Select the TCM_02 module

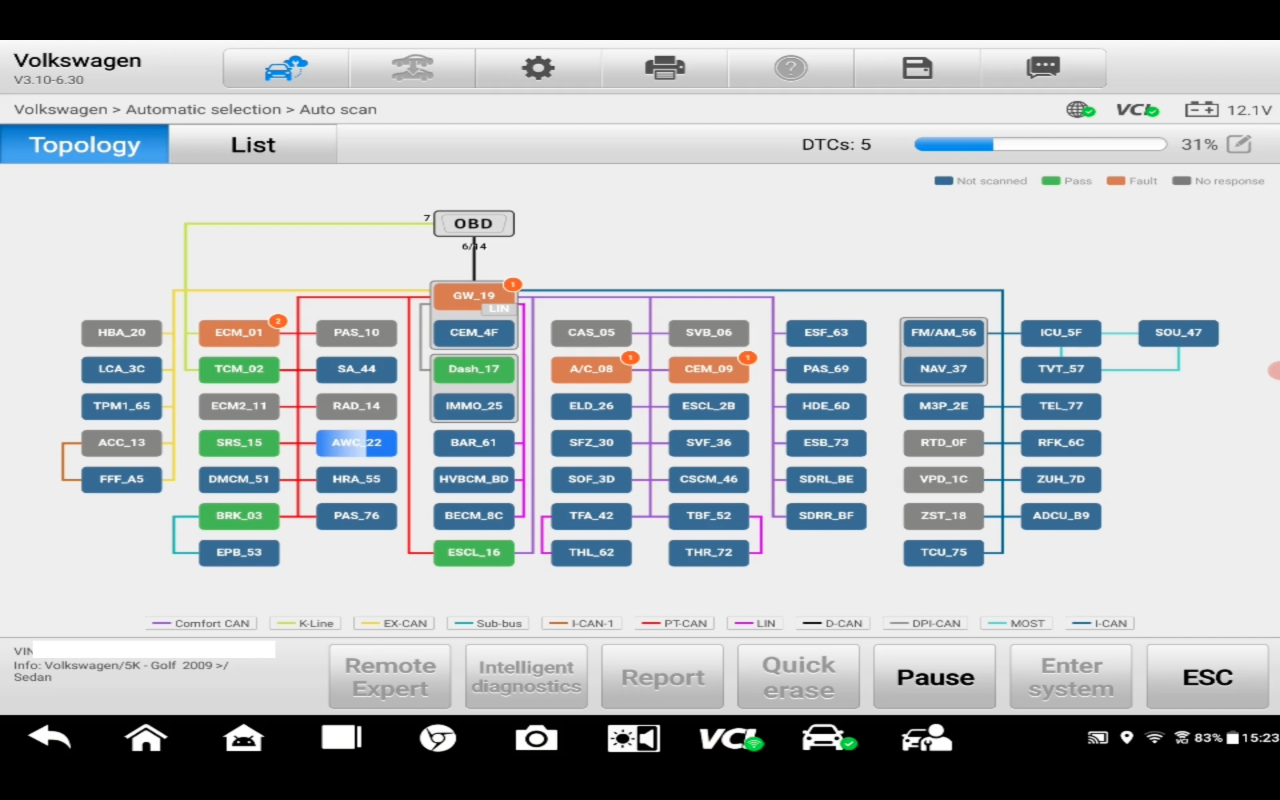click(x=239, y=369)
